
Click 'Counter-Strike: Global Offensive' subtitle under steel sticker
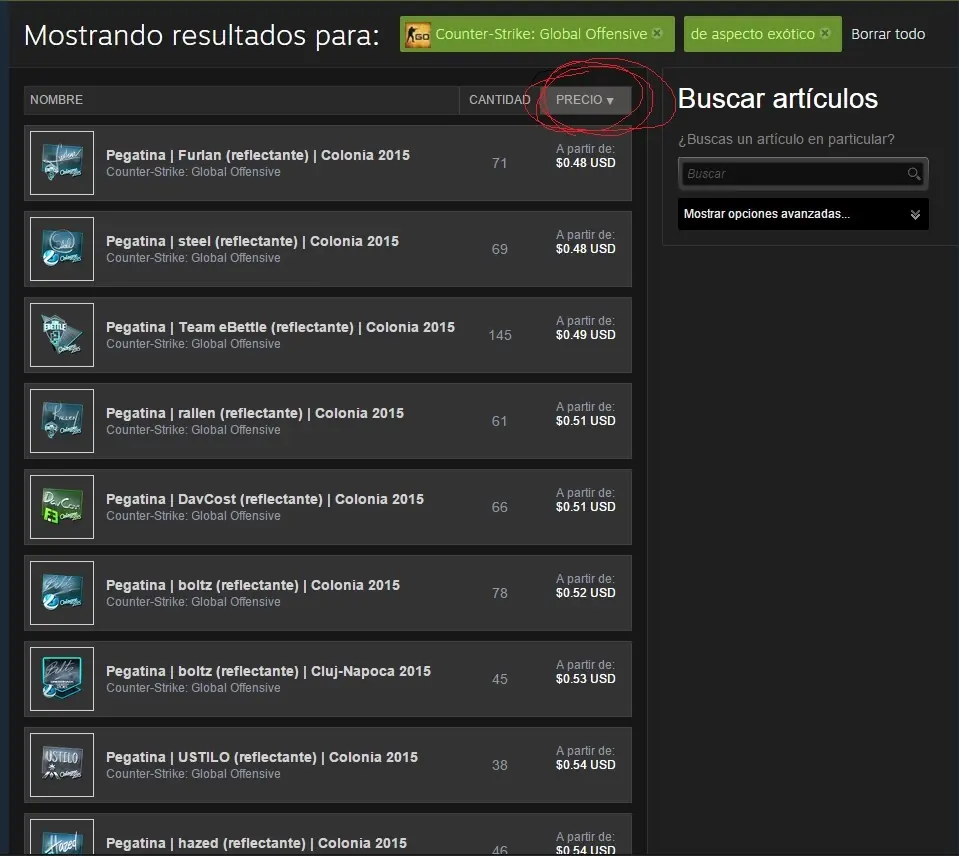(x=193, y=258)
